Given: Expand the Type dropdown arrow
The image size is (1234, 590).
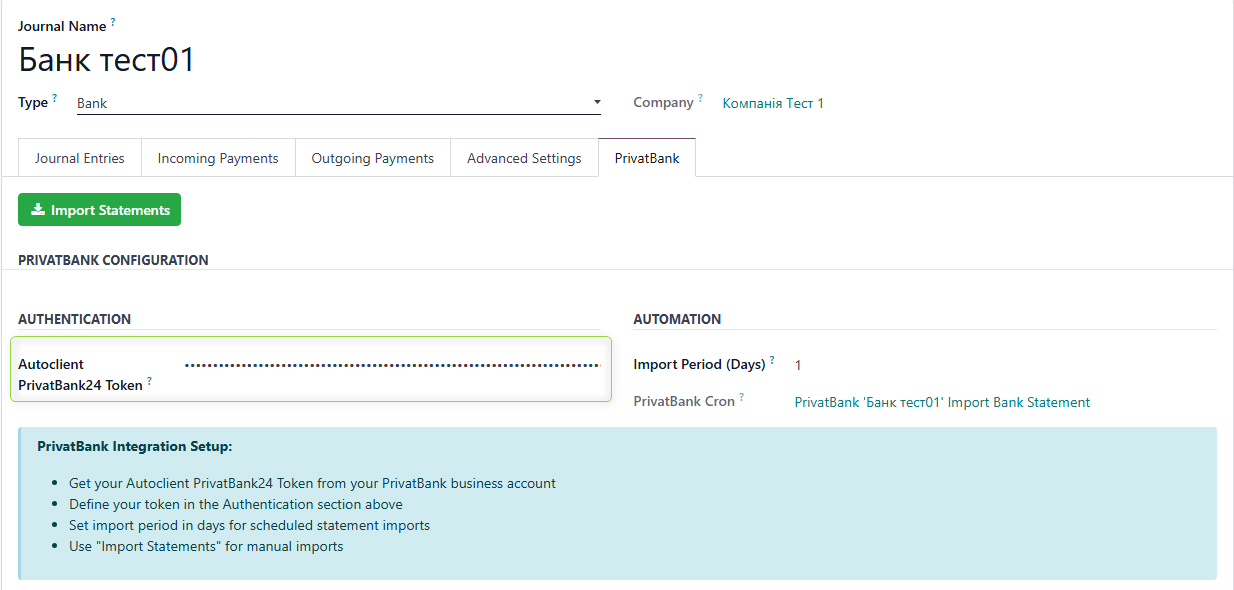Looking at the screenshot, I should (x=597, y=102).
